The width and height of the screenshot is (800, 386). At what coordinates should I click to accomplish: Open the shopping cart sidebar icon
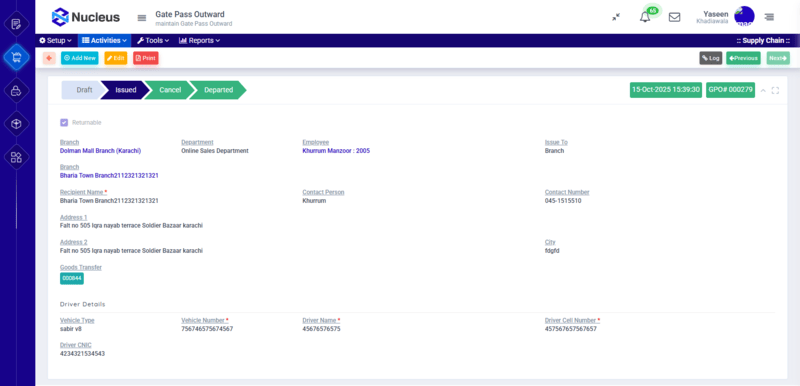point(16,58)
